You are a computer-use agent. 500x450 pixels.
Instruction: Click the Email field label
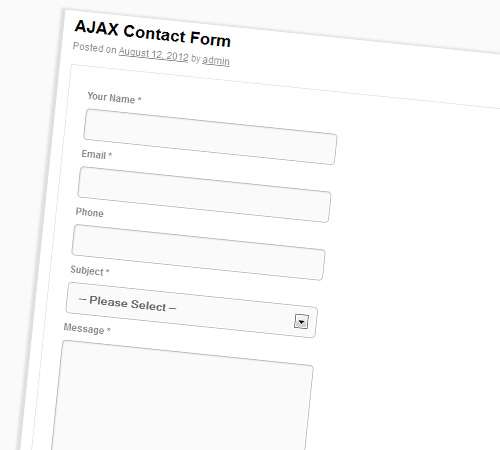94,154
